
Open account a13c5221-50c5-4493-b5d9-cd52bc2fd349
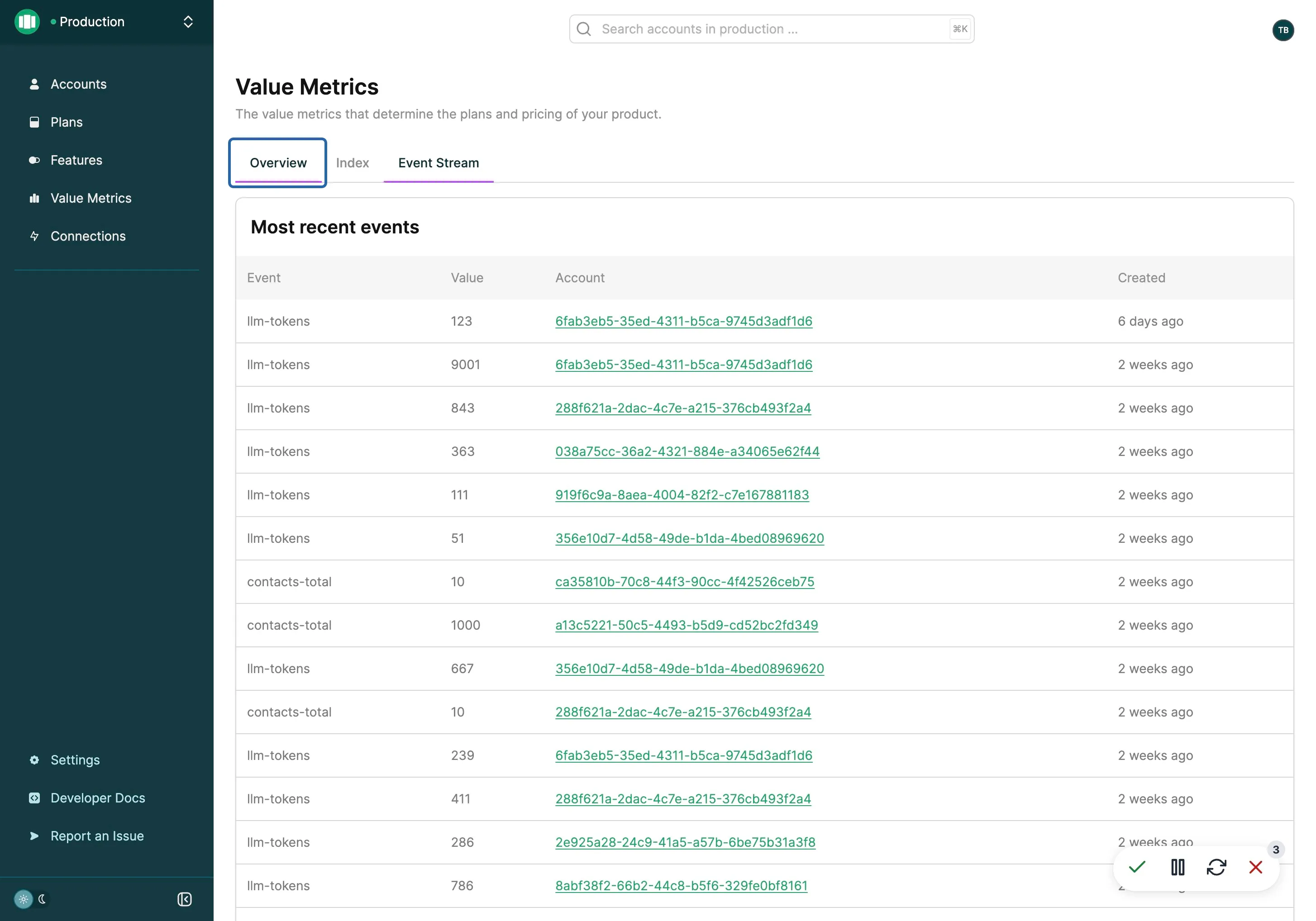(687, 626)
